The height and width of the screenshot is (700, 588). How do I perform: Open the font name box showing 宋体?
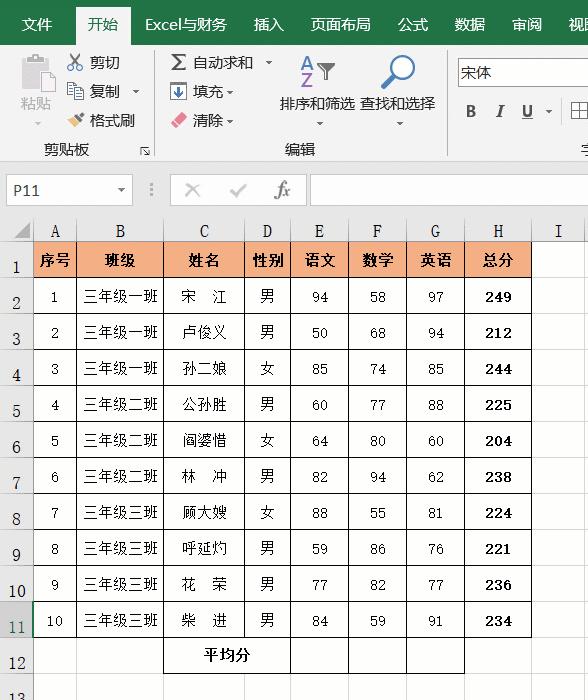[523, 72]
